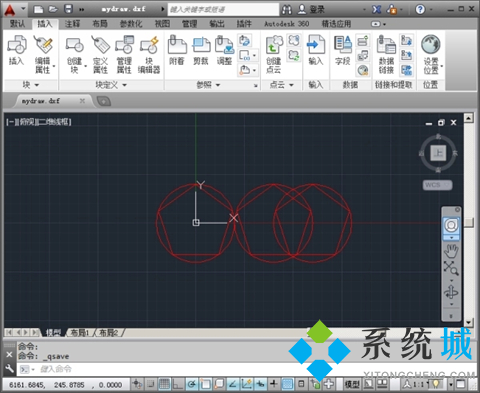Click the Clip (剪裁) reference tool

(201, 50)
